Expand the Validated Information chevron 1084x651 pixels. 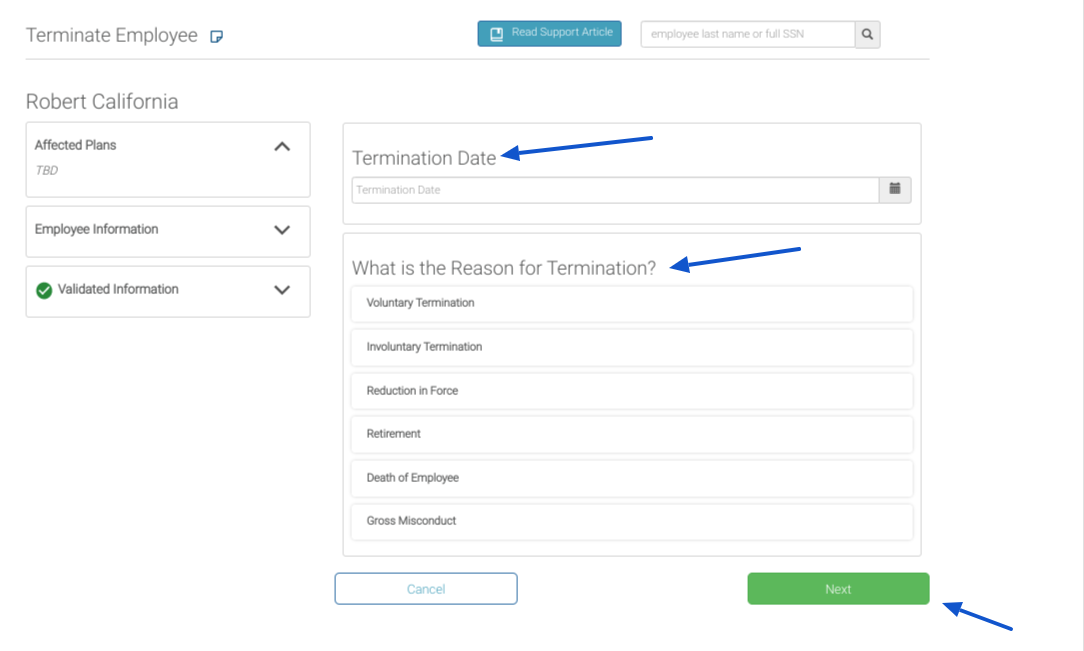pyautogui.click(x=282, y=290)
